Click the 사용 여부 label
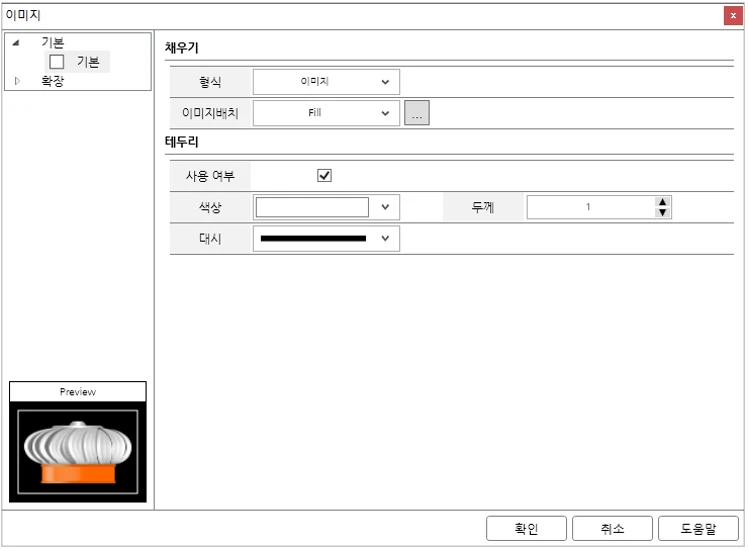 (x=210, y=176)
